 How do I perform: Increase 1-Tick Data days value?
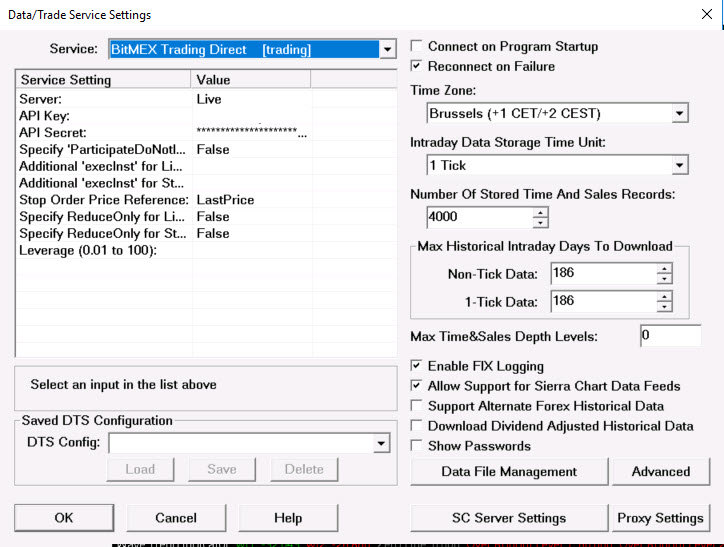[664, 296]
